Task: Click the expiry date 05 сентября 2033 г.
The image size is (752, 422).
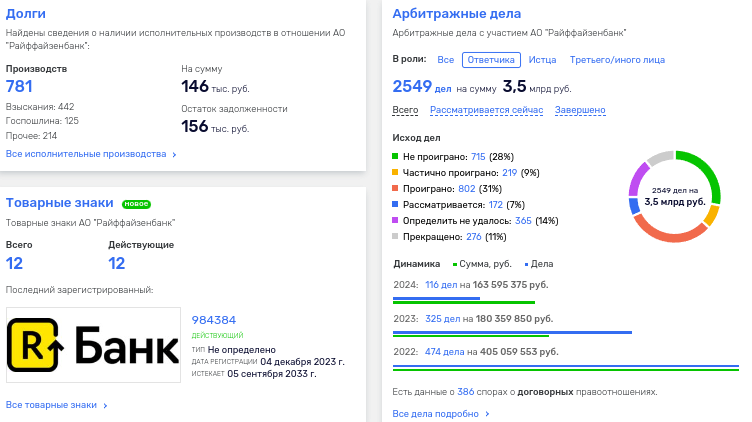Action: tap(272, 374)
